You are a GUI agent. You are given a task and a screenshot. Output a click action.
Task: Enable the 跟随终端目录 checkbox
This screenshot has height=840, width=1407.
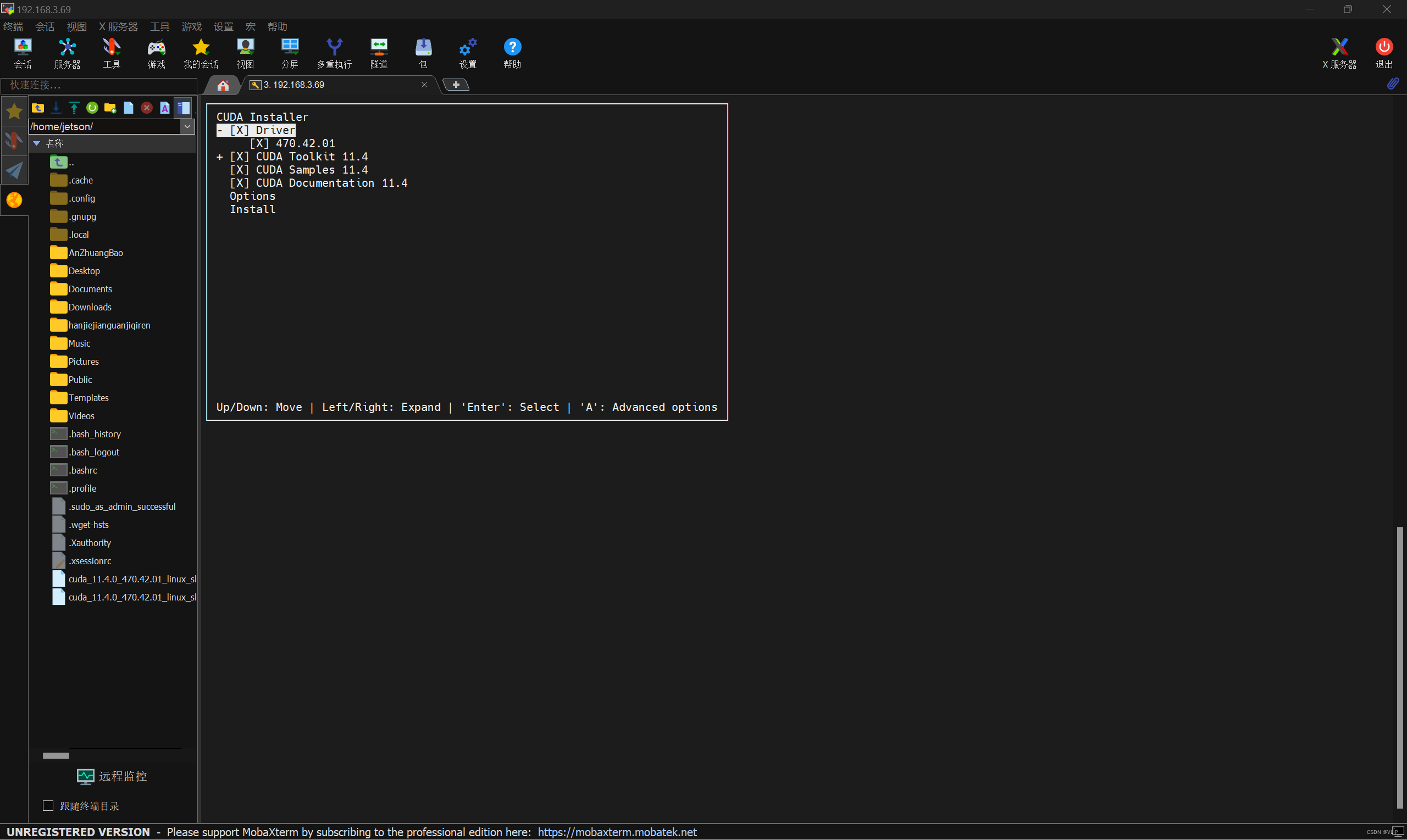(48, 805)
